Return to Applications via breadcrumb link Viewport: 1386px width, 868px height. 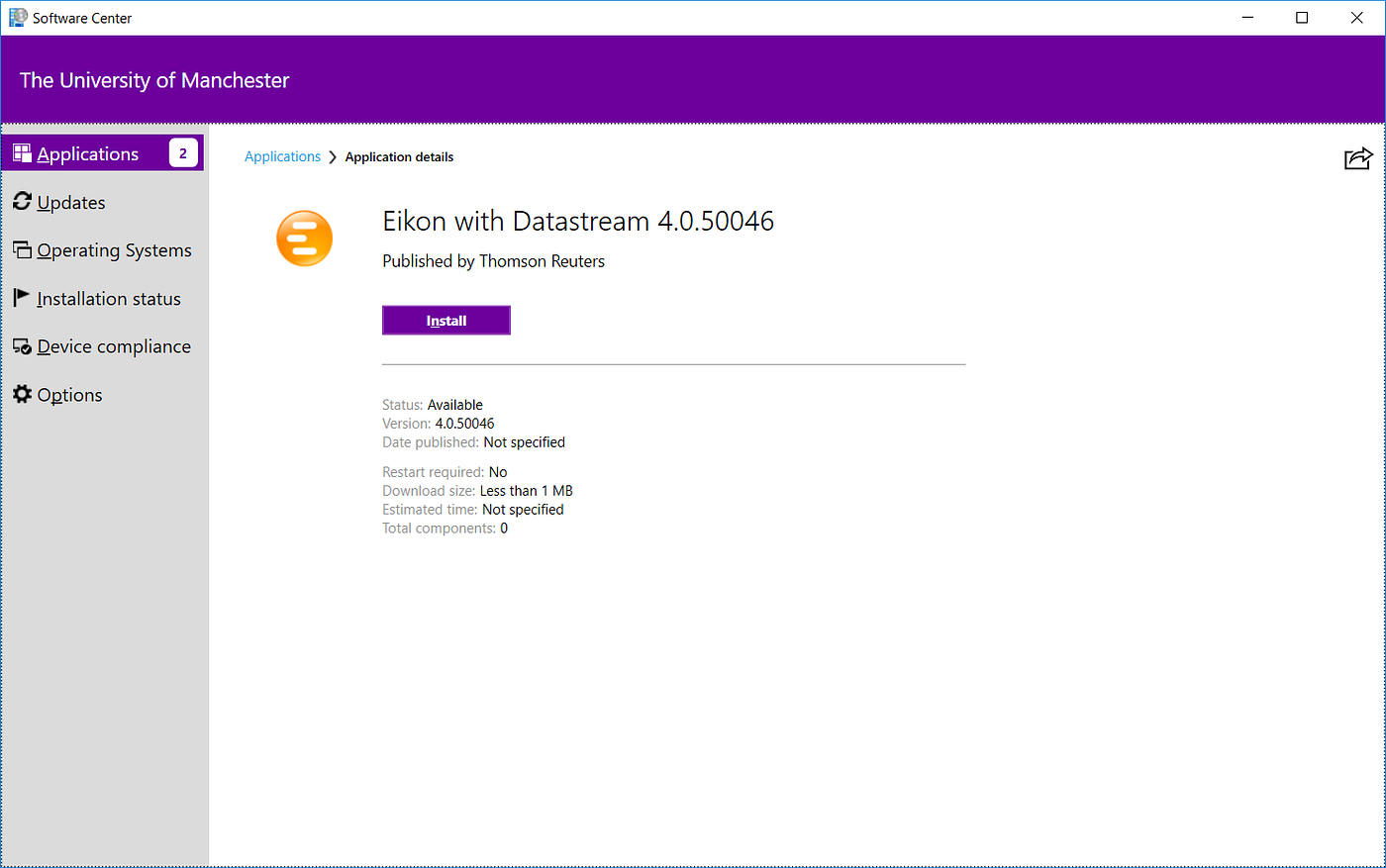[x=282, y=156]
